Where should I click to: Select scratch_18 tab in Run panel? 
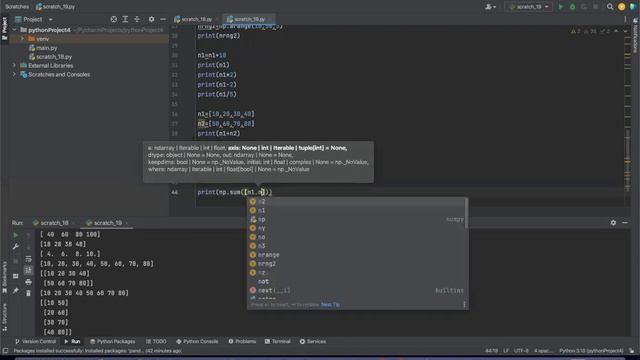point(53,223)
